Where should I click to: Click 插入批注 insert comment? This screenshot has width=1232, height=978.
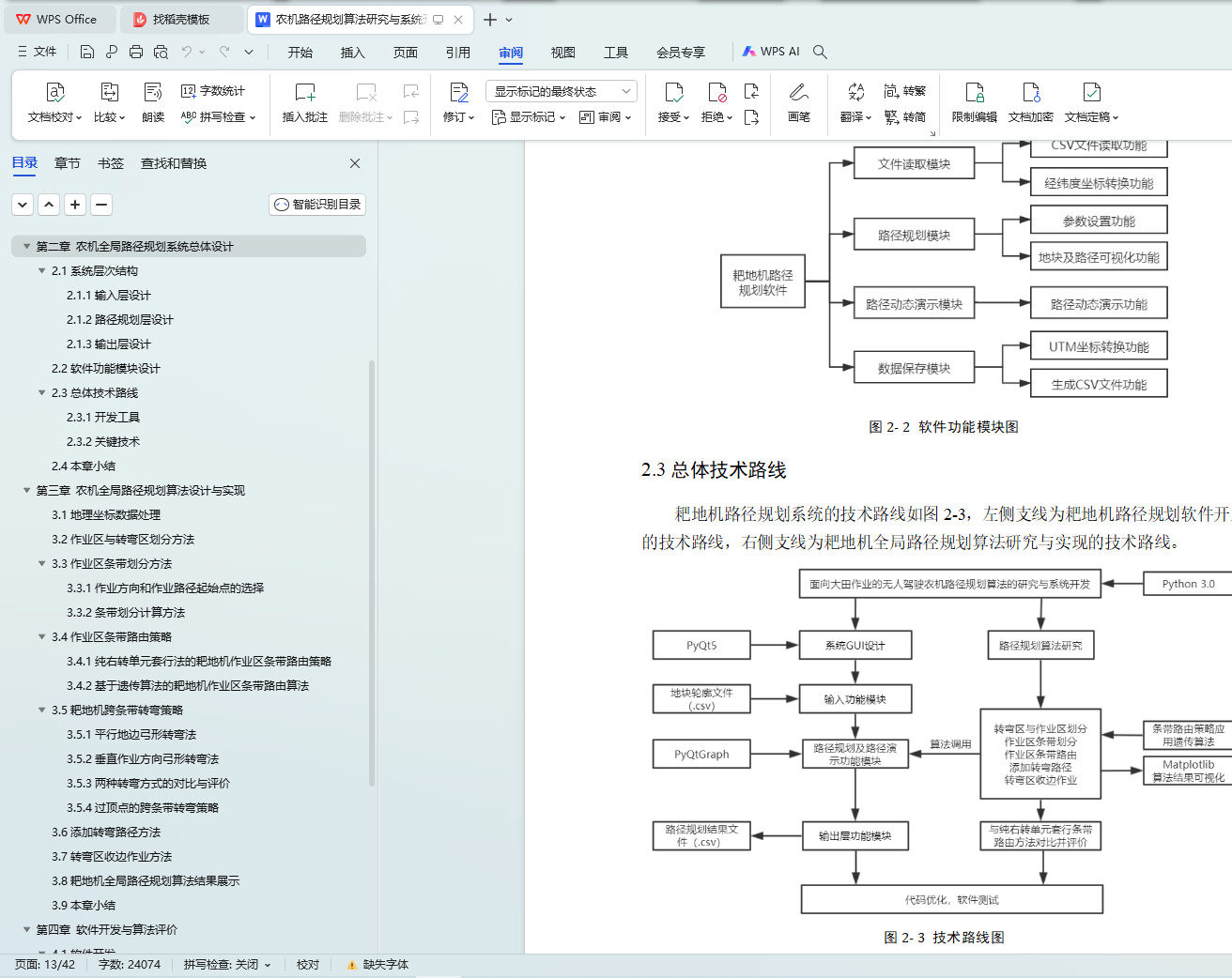tap(305, 103)
